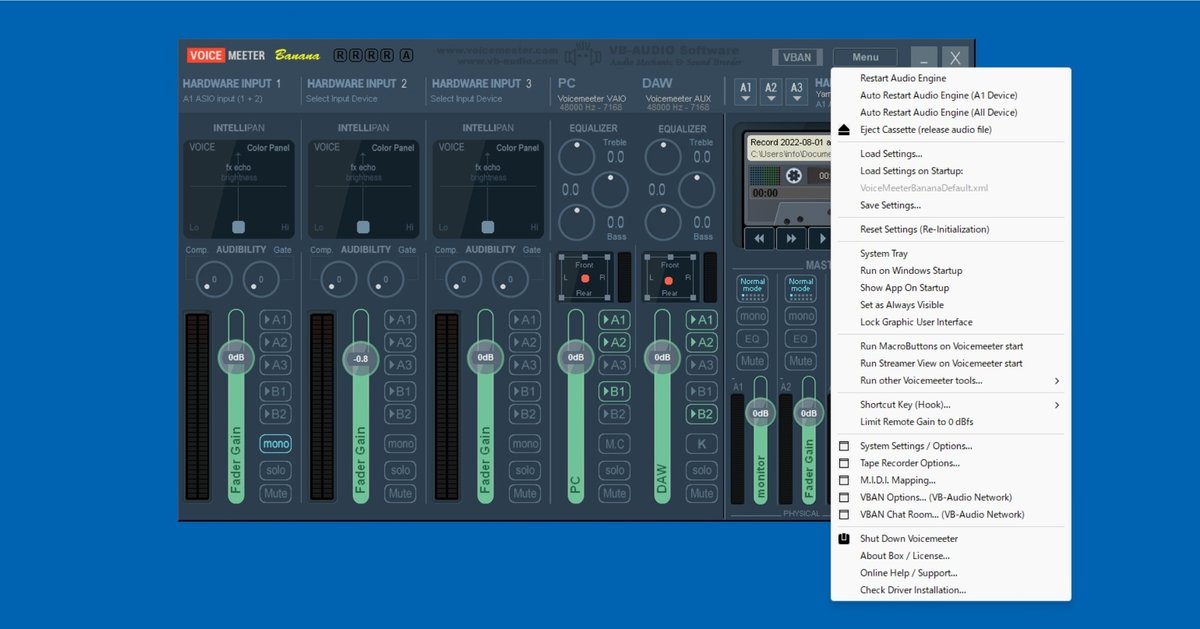
Task: Click the Hardware Input 3 Gate knob
Action: 510,280
